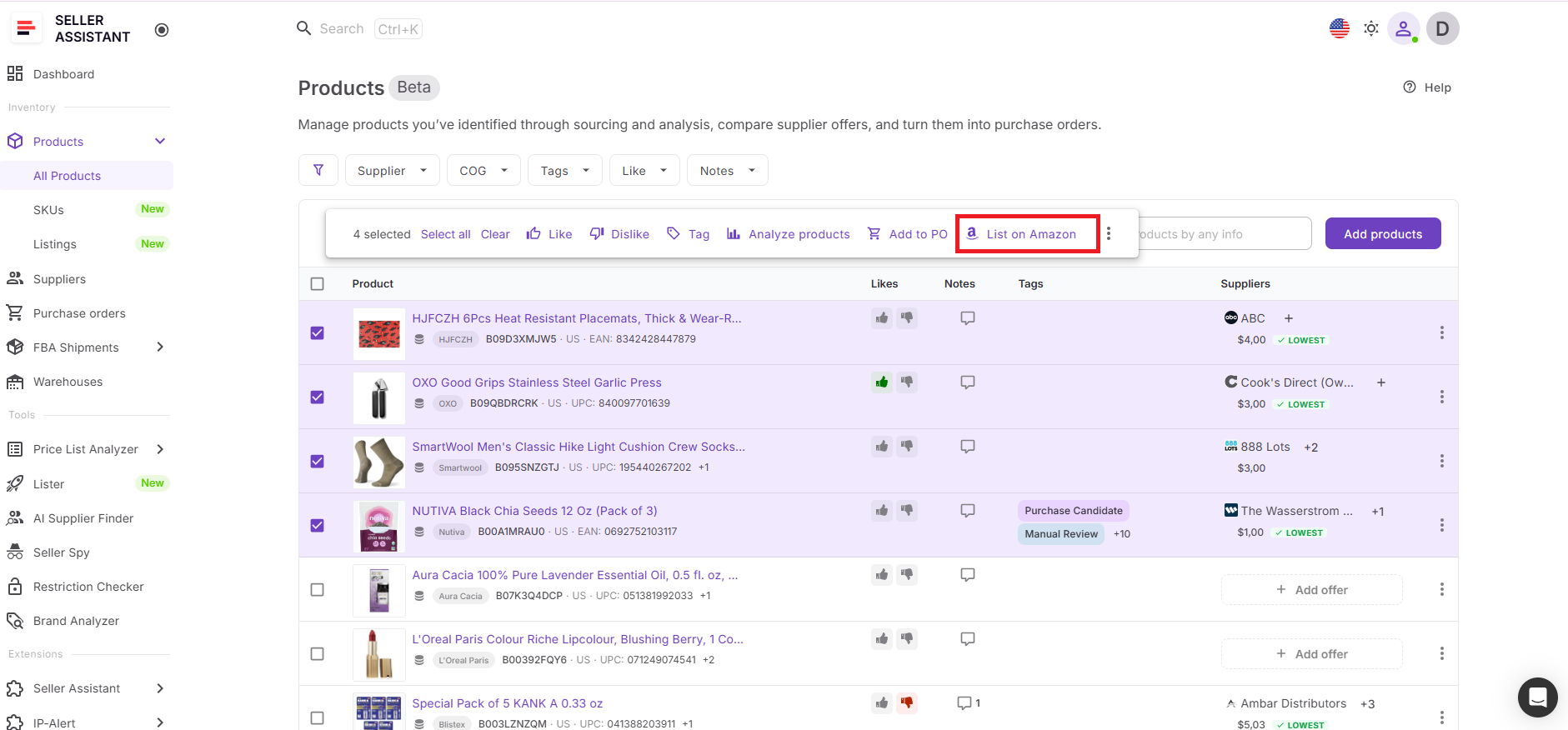The image size is (1568, 730).
Task: Click the Add products button
Action: (1383, 233)
